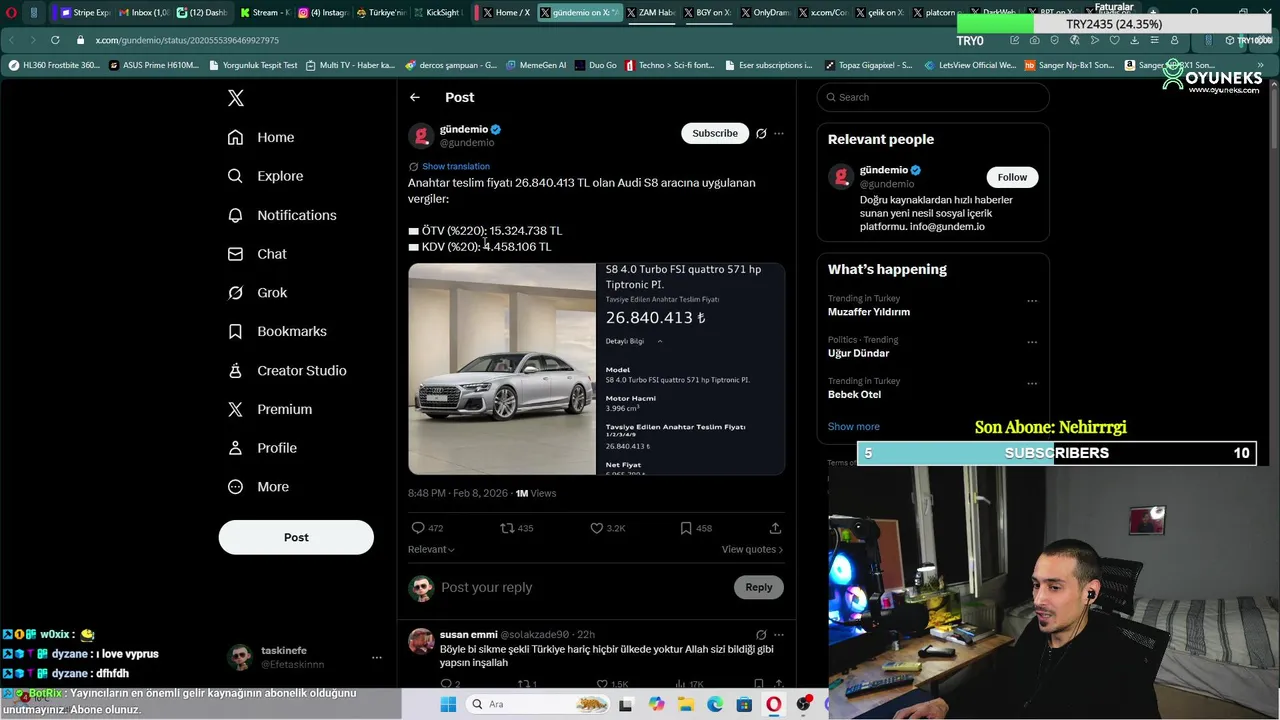Open three-dot menu on gündemio post
This screenshot has width=1280, height=720.
coord(779,133)
